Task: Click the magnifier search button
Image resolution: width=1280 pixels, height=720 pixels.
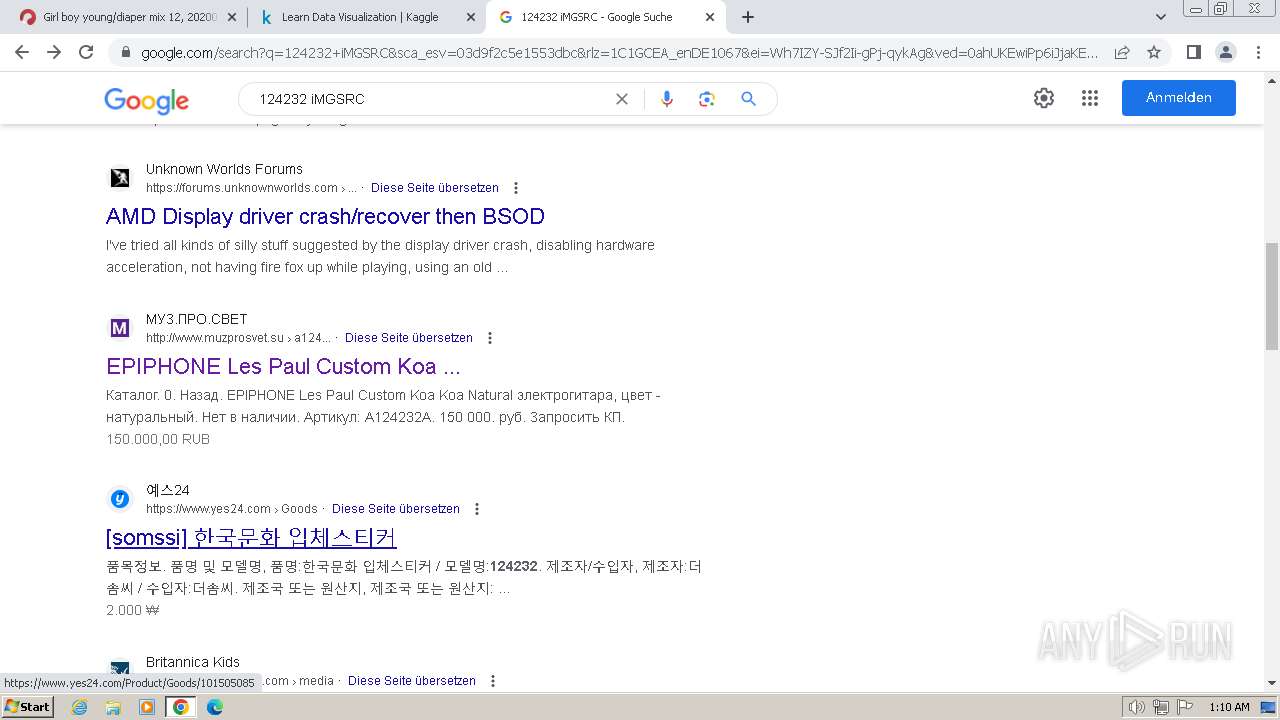Action: [x=748, y=99]
